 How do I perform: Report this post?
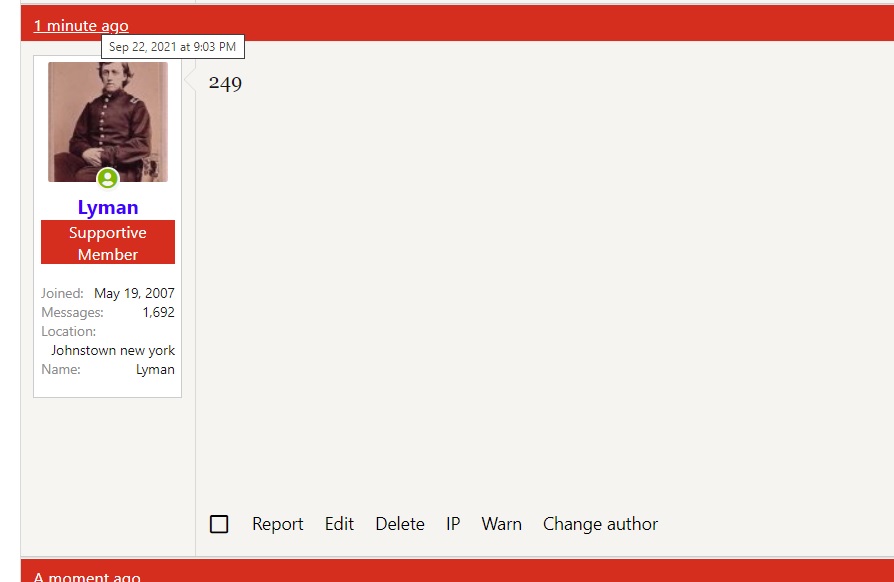click(x=277, y=524)
